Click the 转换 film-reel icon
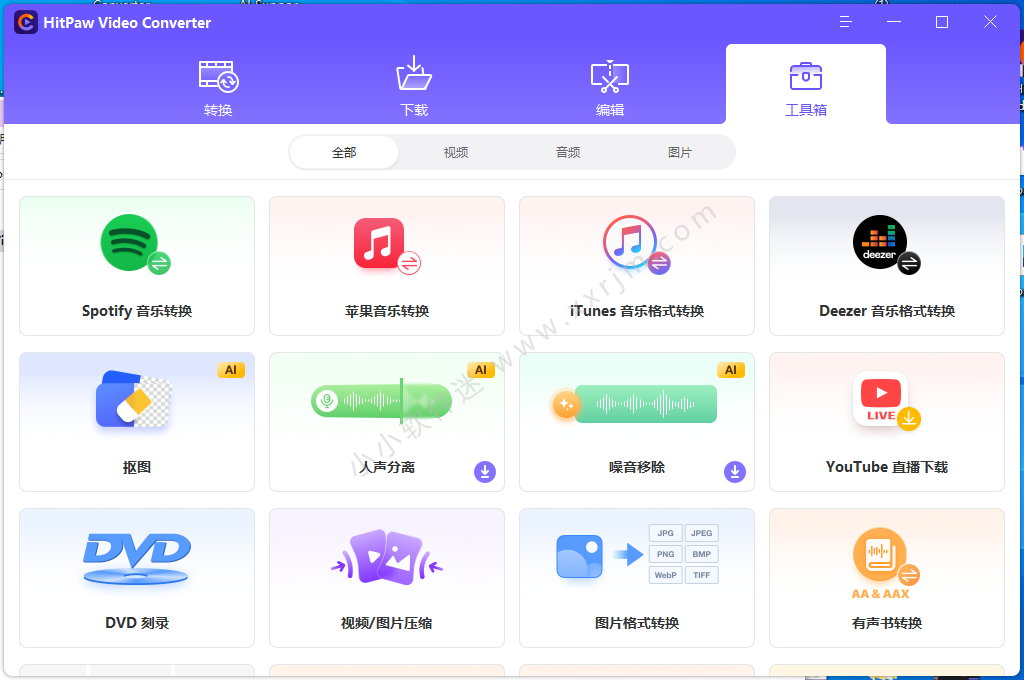Image resolution: width=1024 pixels, height=680 pixels. [x=218, y=76]
